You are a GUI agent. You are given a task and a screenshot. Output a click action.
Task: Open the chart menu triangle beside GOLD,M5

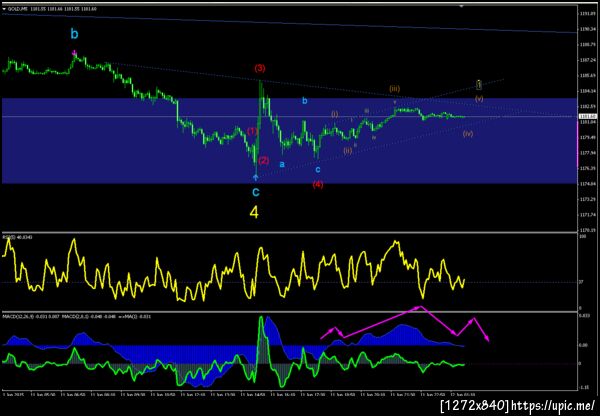click(4, 8)
